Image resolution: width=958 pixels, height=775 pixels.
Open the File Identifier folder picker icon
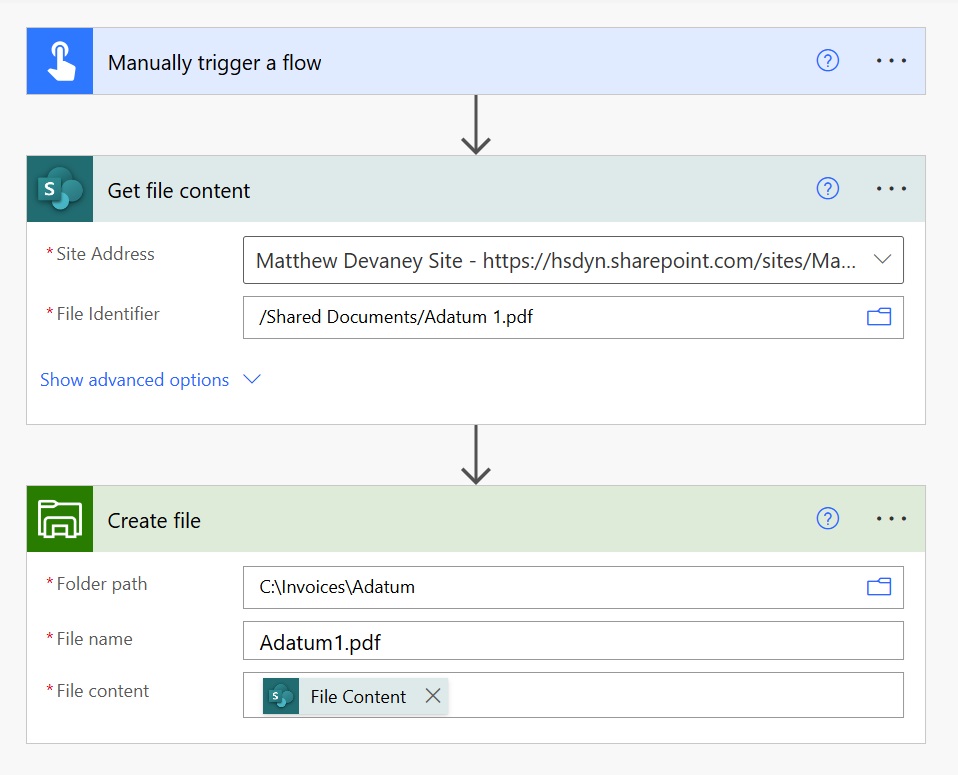(x=879, y=317)
